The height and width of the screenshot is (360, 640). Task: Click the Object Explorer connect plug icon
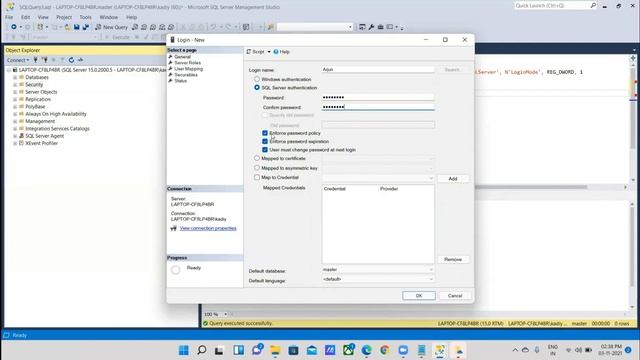(x=36, y=60)
